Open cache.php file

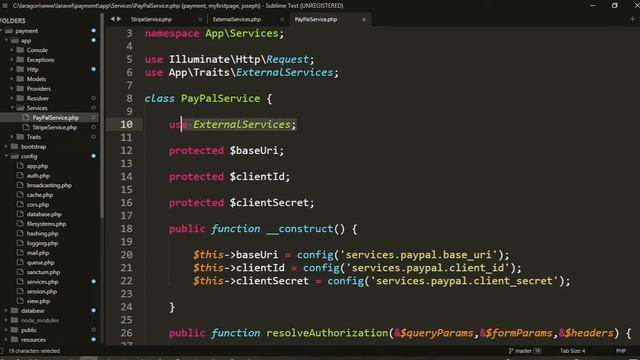[40, 195]
